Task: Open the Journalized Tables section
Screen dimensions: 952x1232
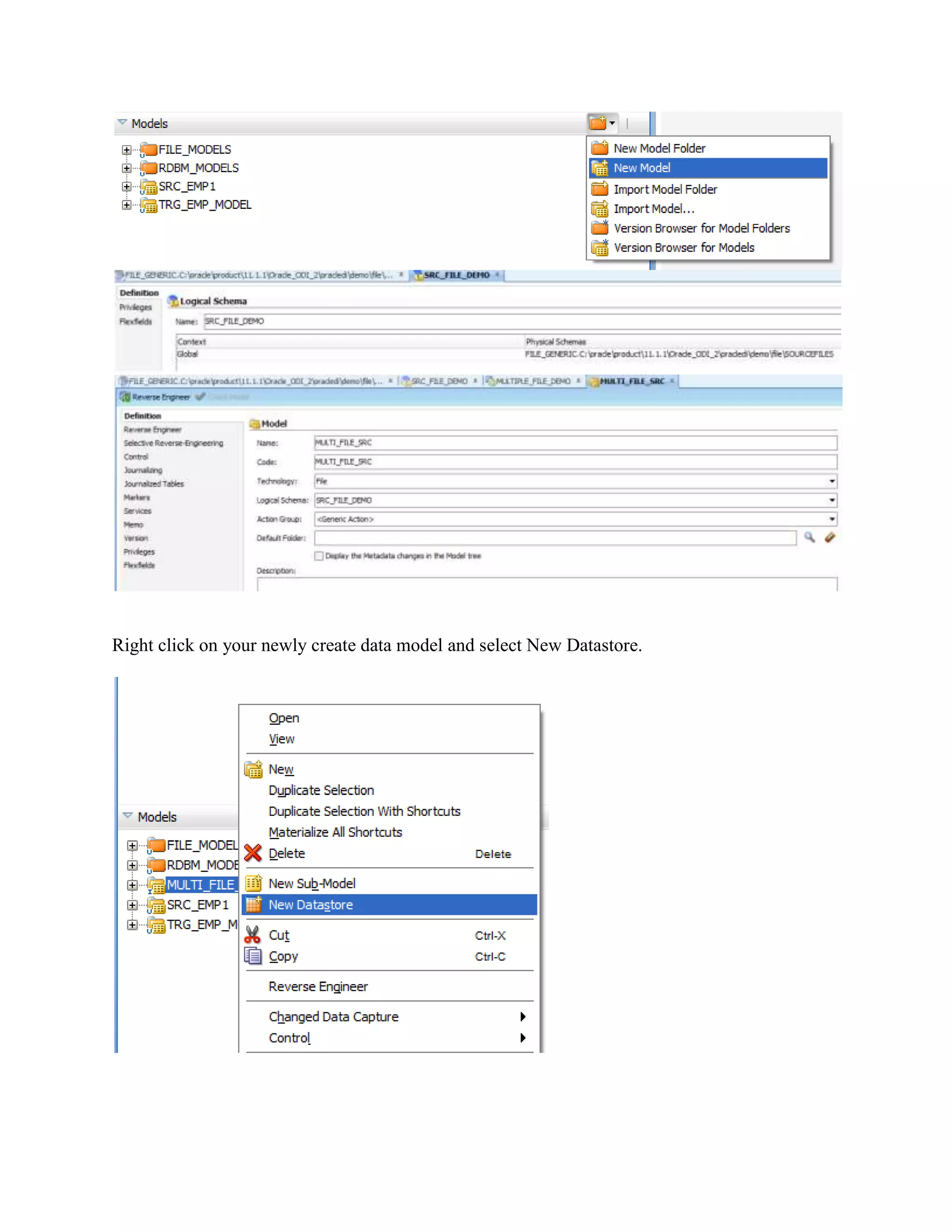Action: pyautogui.click(x=153, y=484)
